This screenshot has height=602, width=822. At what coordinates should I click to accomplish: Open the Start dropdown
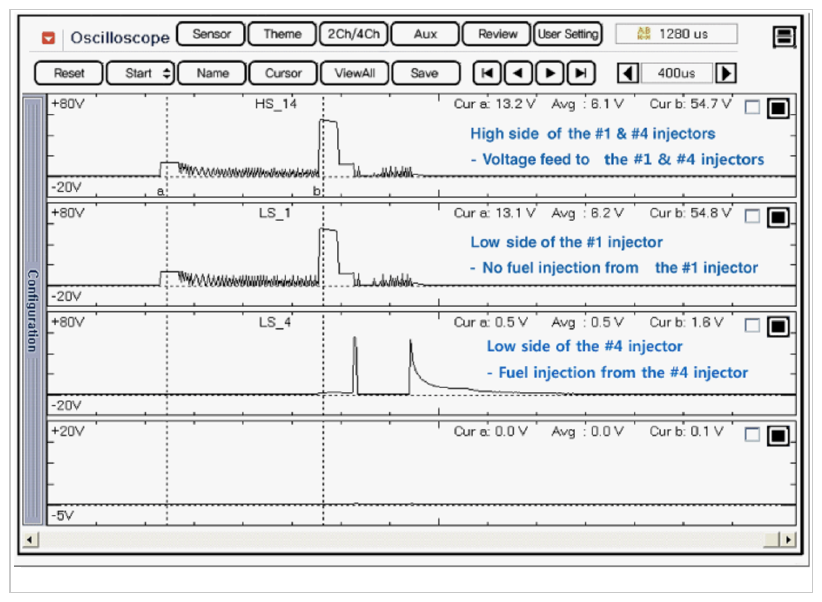click(x=140, y=73)
